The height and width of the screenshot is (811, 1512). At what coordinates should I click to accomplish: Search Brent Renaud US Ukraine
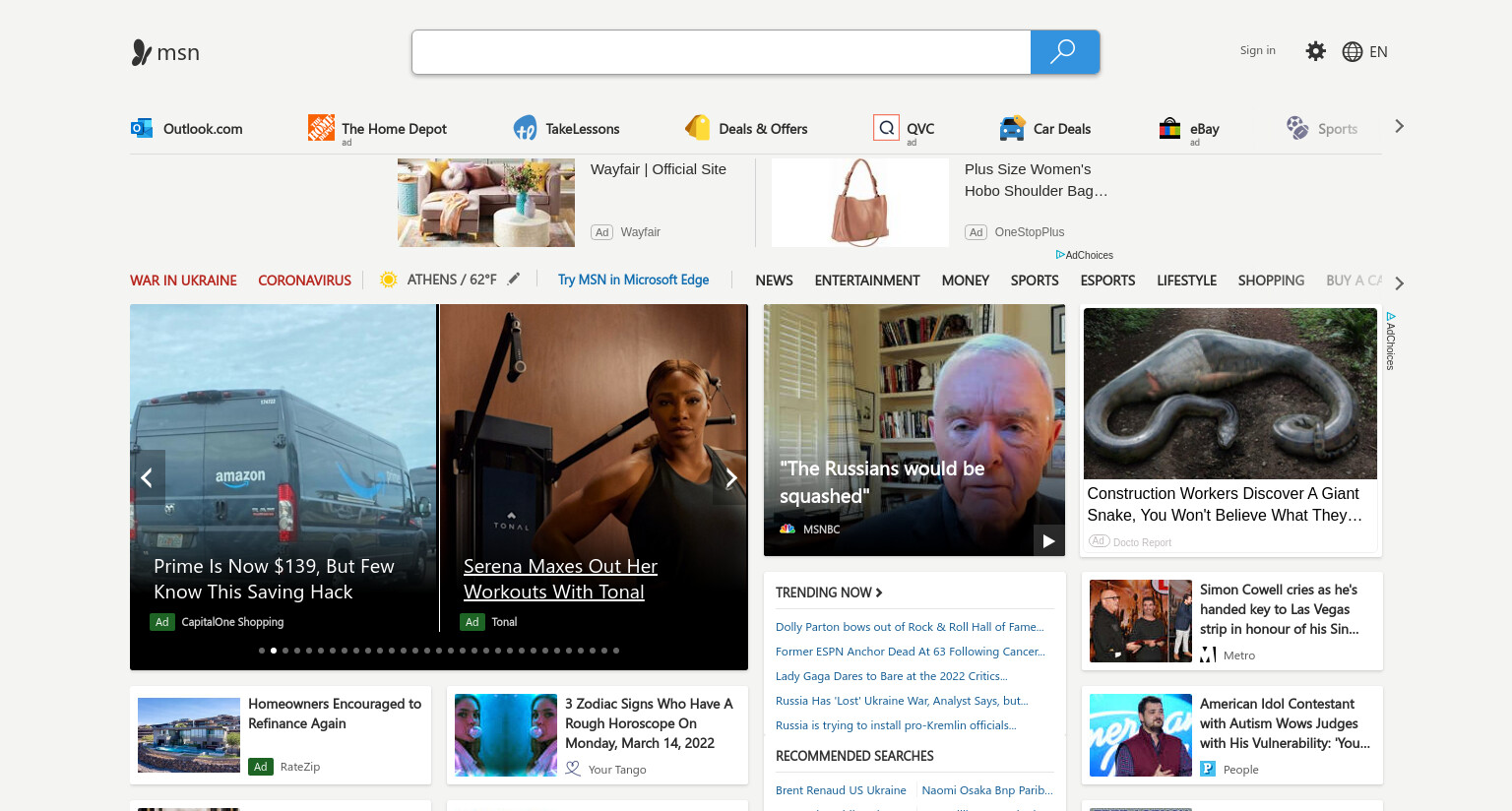pyautogui.click(x=841, y=790)
